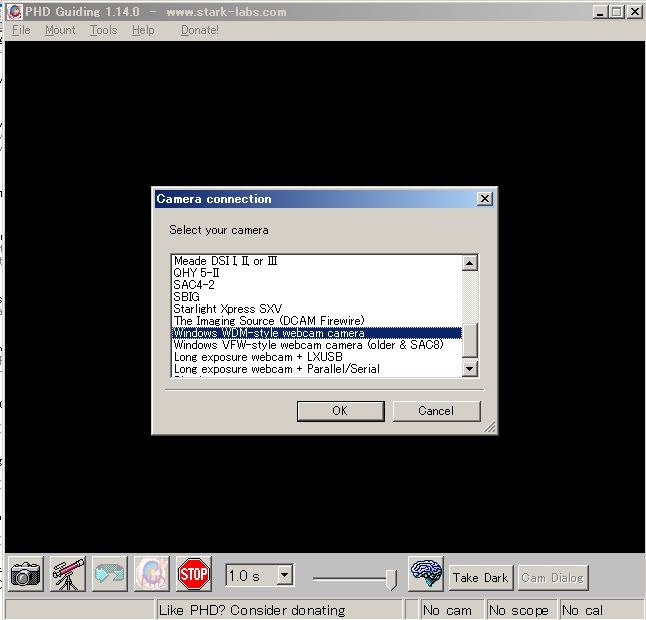Click the red STOP sign button
Screen dimensions: 646x620
194,573
